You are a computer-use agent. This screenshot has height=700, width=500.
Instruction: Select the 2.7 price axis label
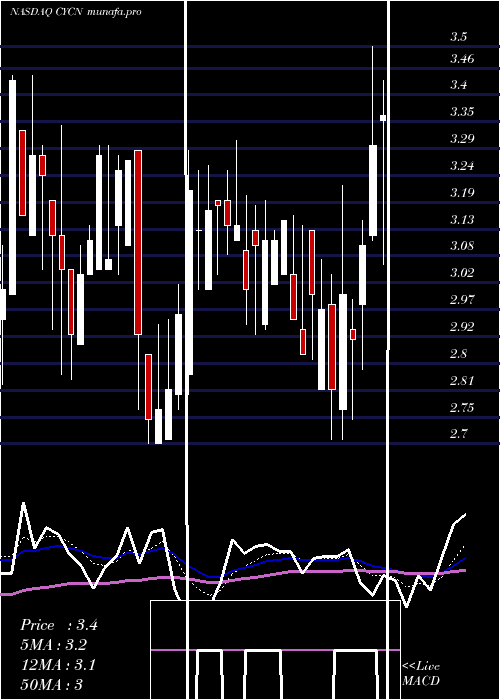458,433
